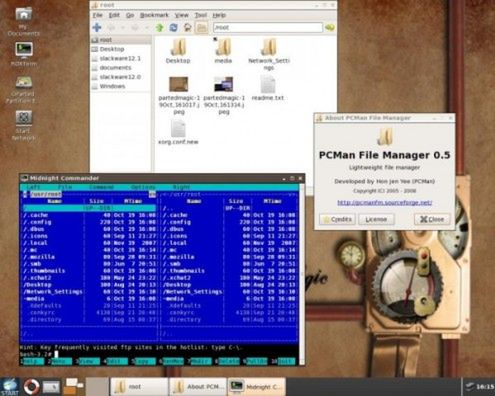
Task: Open the home folder toolbar icon
Action: pos(187,27)
